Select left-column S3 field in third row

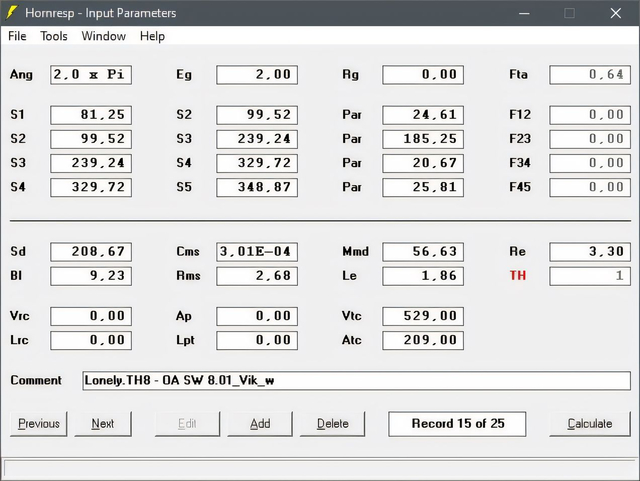pyautogui.click(x=91, y=163)
